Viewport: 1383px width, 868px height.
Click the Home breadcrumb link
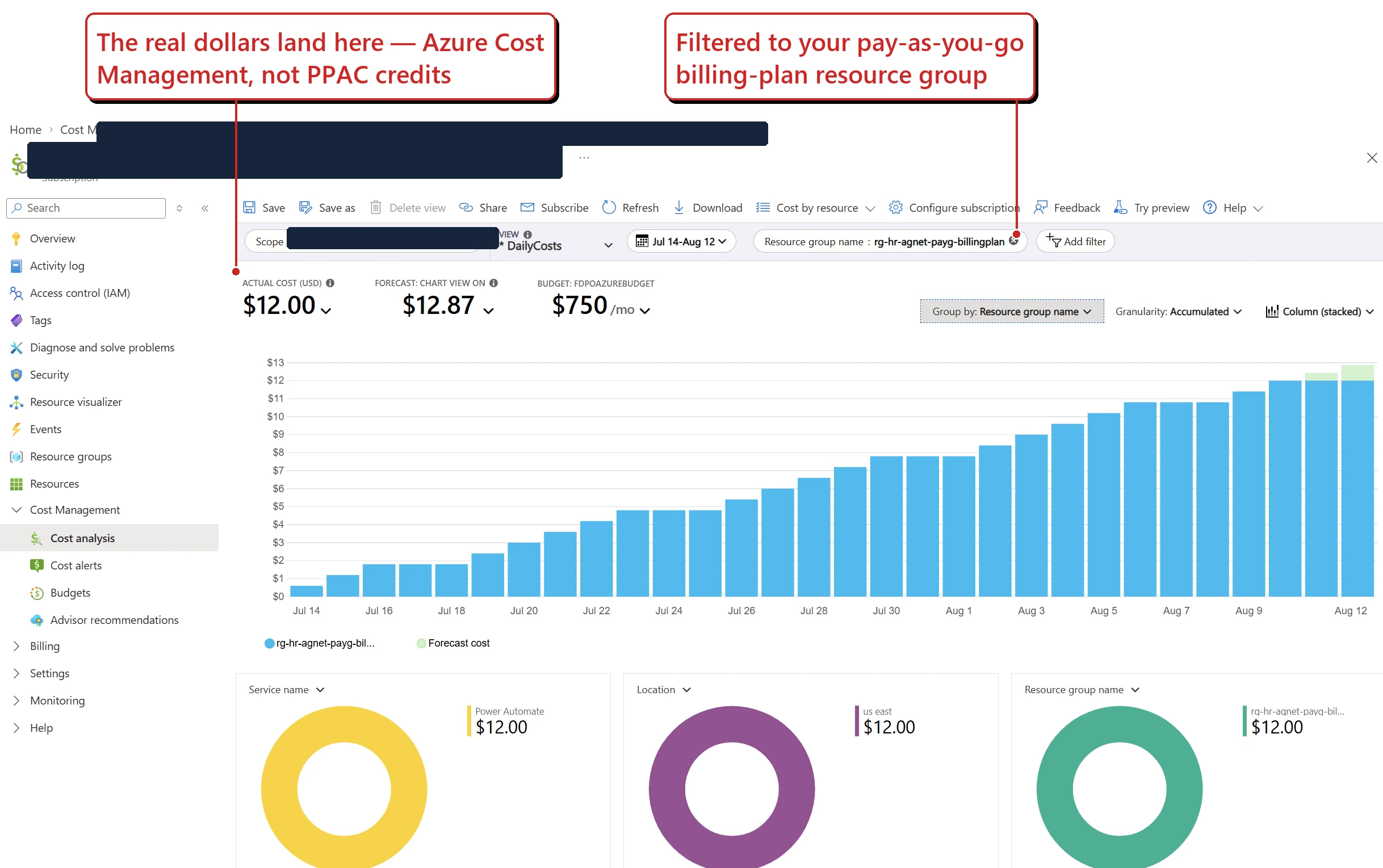[25, 130]
